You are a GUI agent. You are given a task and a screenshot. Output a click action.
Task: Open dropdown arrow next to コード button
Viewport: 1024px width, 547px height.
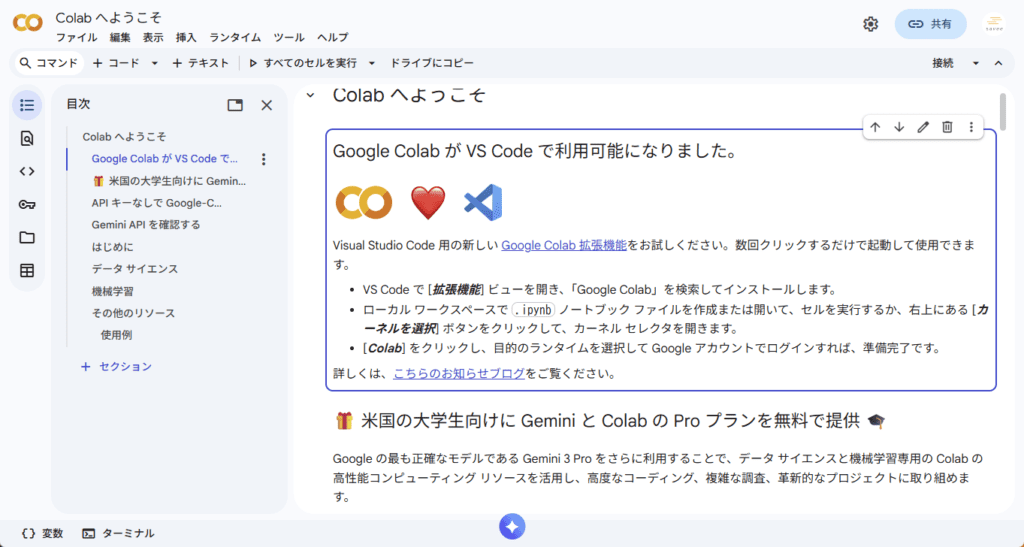(x=155, y=63)
